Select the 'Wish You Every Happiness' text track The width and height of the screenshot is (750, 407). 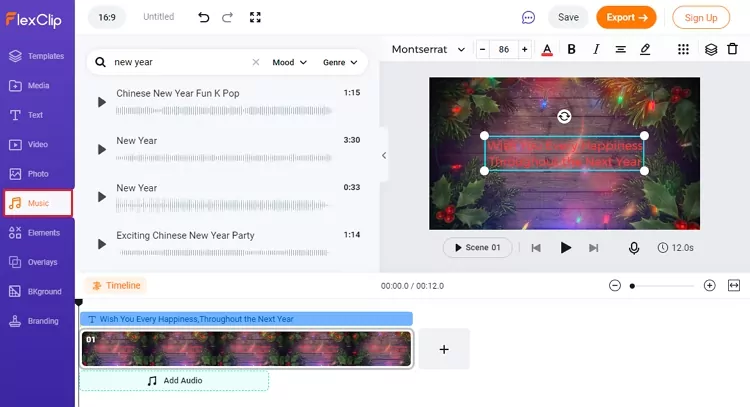(x=246, y=319)
